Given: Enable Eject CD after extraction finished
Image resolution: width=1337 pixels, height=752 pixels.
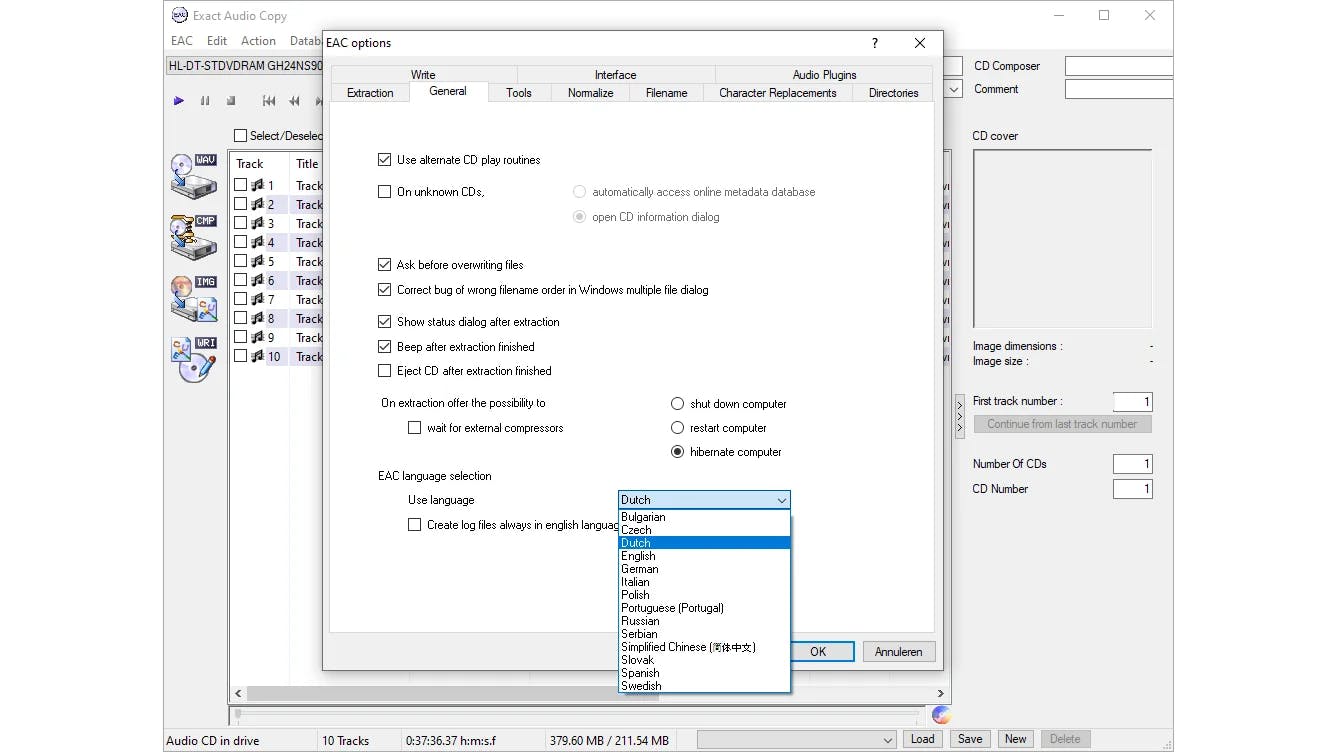Looking at the screenshot, I should point(385,371).
